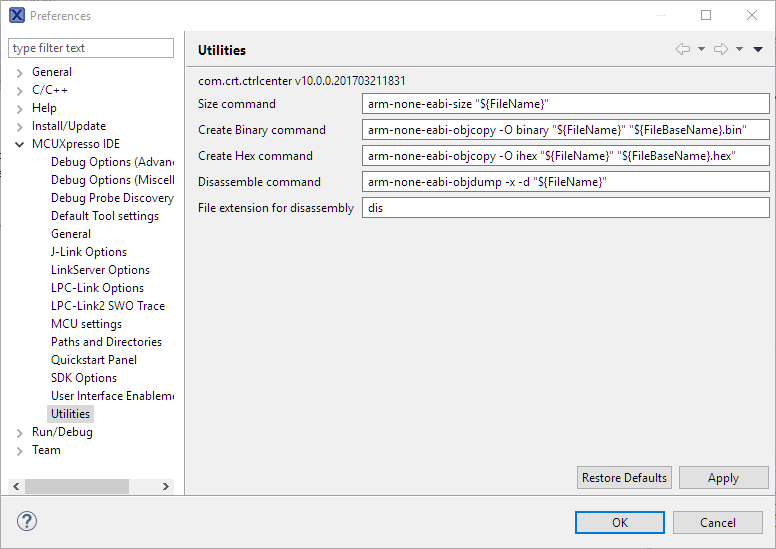
Task: Open Default Tool settings page
Action: [105, 216]
